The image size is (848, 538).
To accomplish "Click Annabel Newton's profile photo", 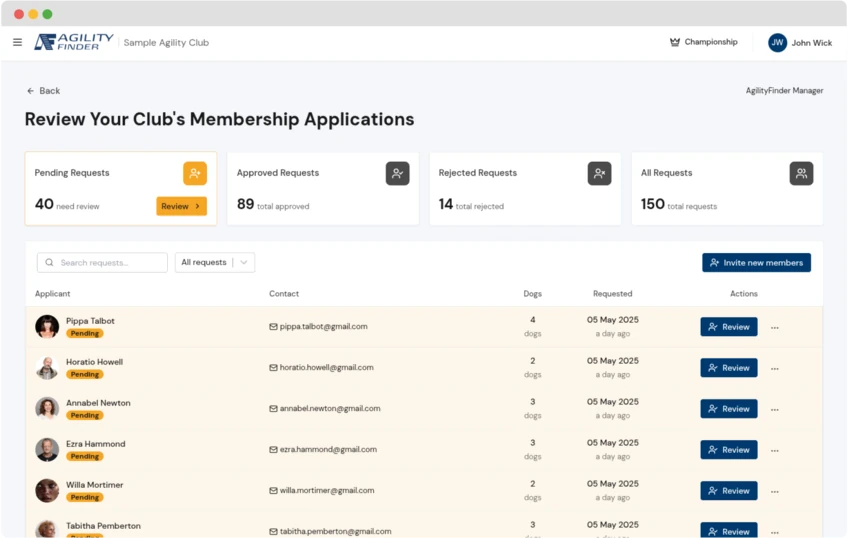I will tap(47, 408).
